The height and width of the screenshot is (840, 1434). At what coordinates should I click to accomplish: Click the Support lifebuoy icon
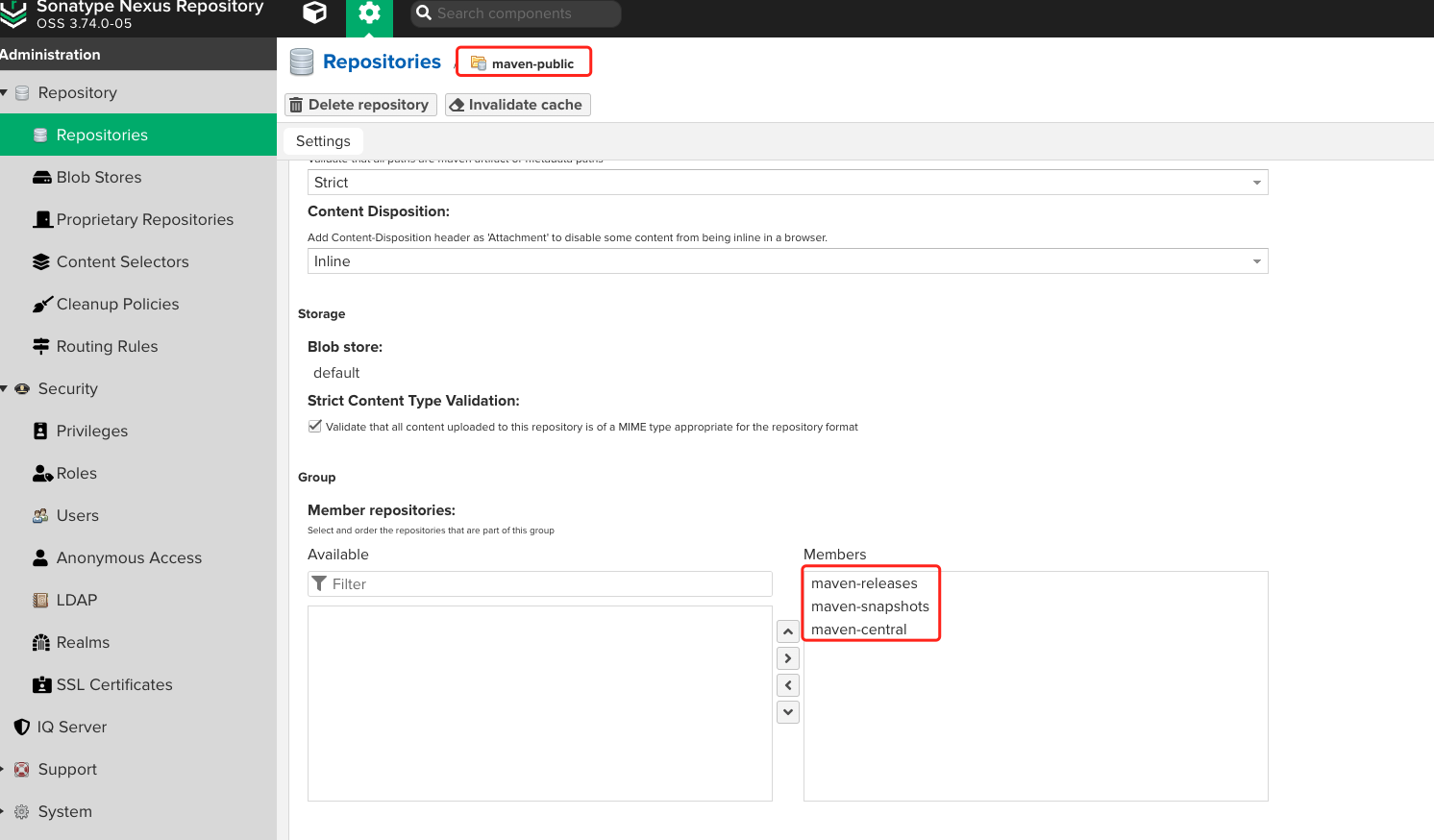pyautogui.click(x=22, y=770)
